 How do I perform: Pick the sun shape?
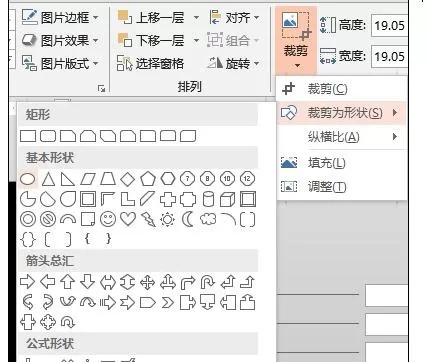(168, 220)
